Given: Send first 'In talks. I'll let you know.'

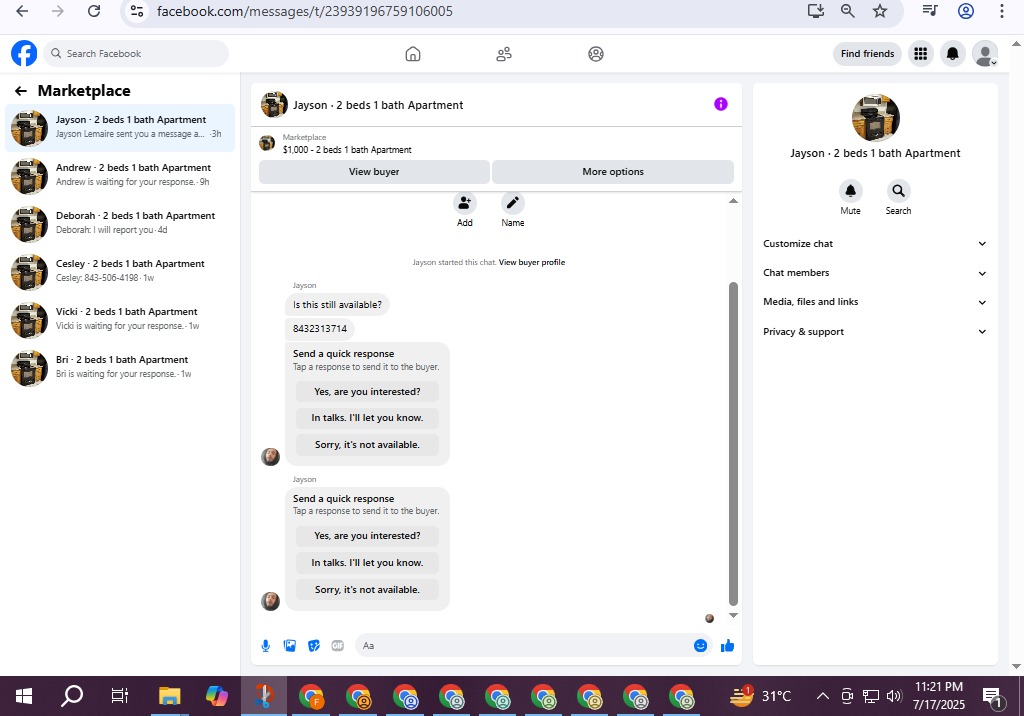Looking at the screenshot, I should point(367,418).
